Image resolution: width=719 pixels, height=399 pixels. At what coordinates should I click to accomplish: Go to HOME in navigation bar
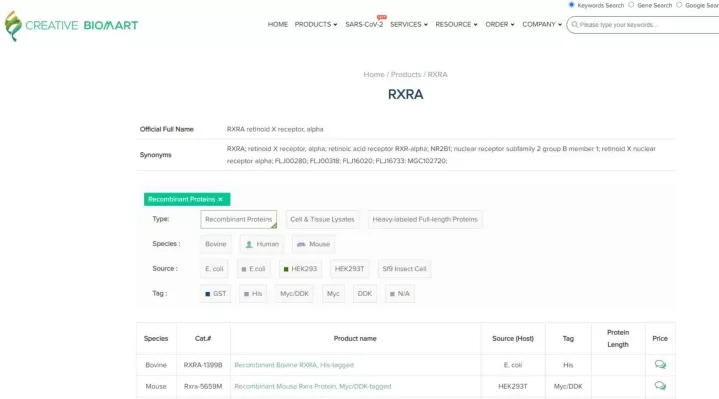pos(277,25)
